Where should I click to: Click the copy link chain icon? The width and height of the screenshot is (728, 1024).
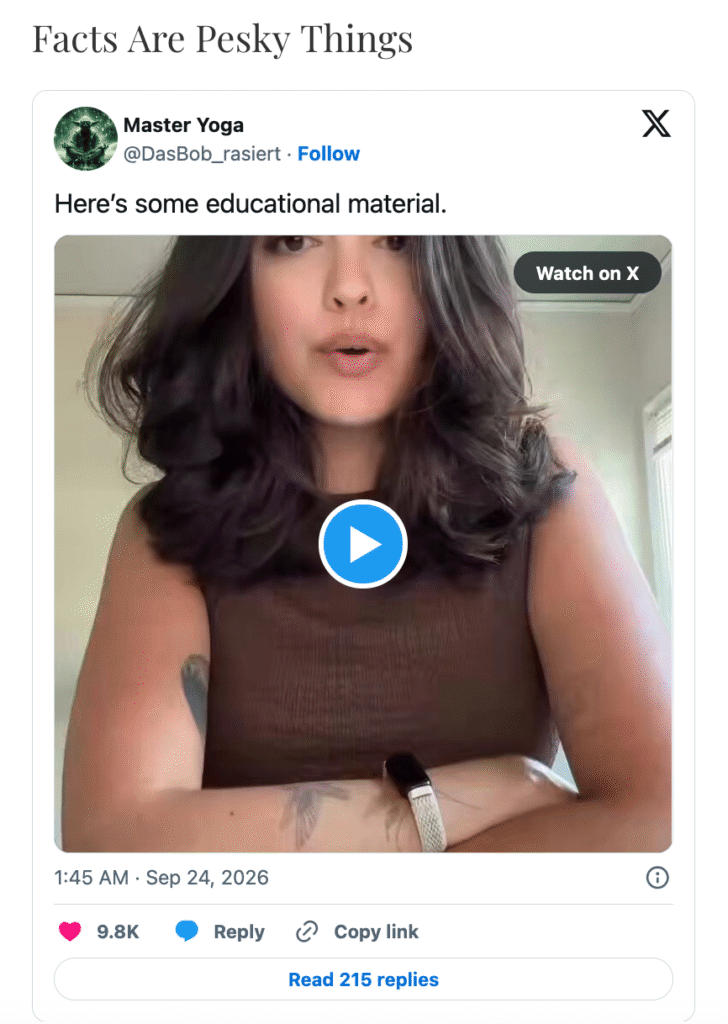pyautogui.click(x=307, y=931)
